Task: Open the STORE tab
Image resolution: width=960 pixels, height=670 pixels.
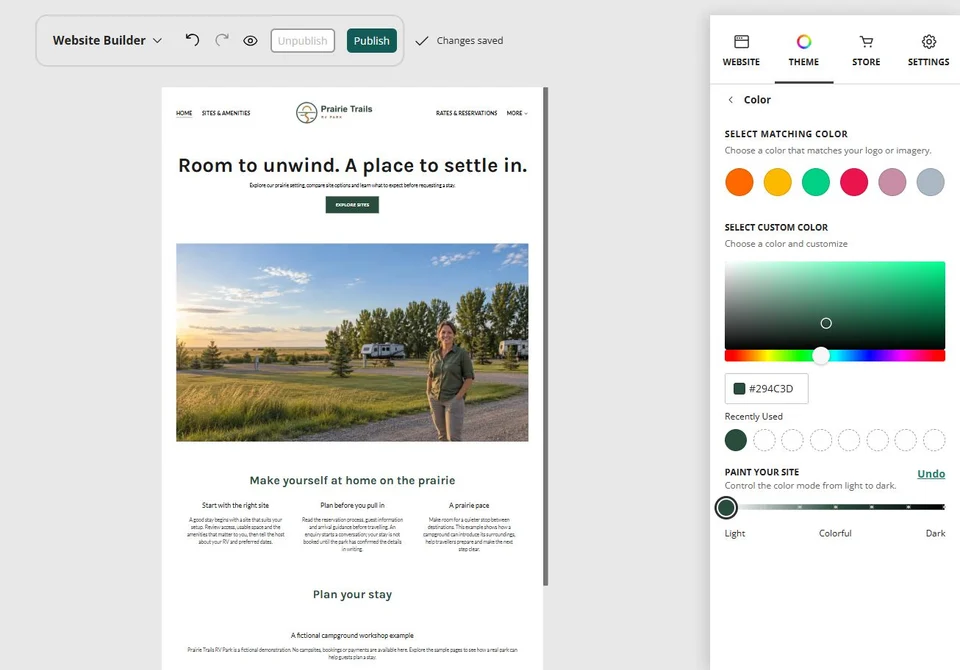Action: click(866, 50)
